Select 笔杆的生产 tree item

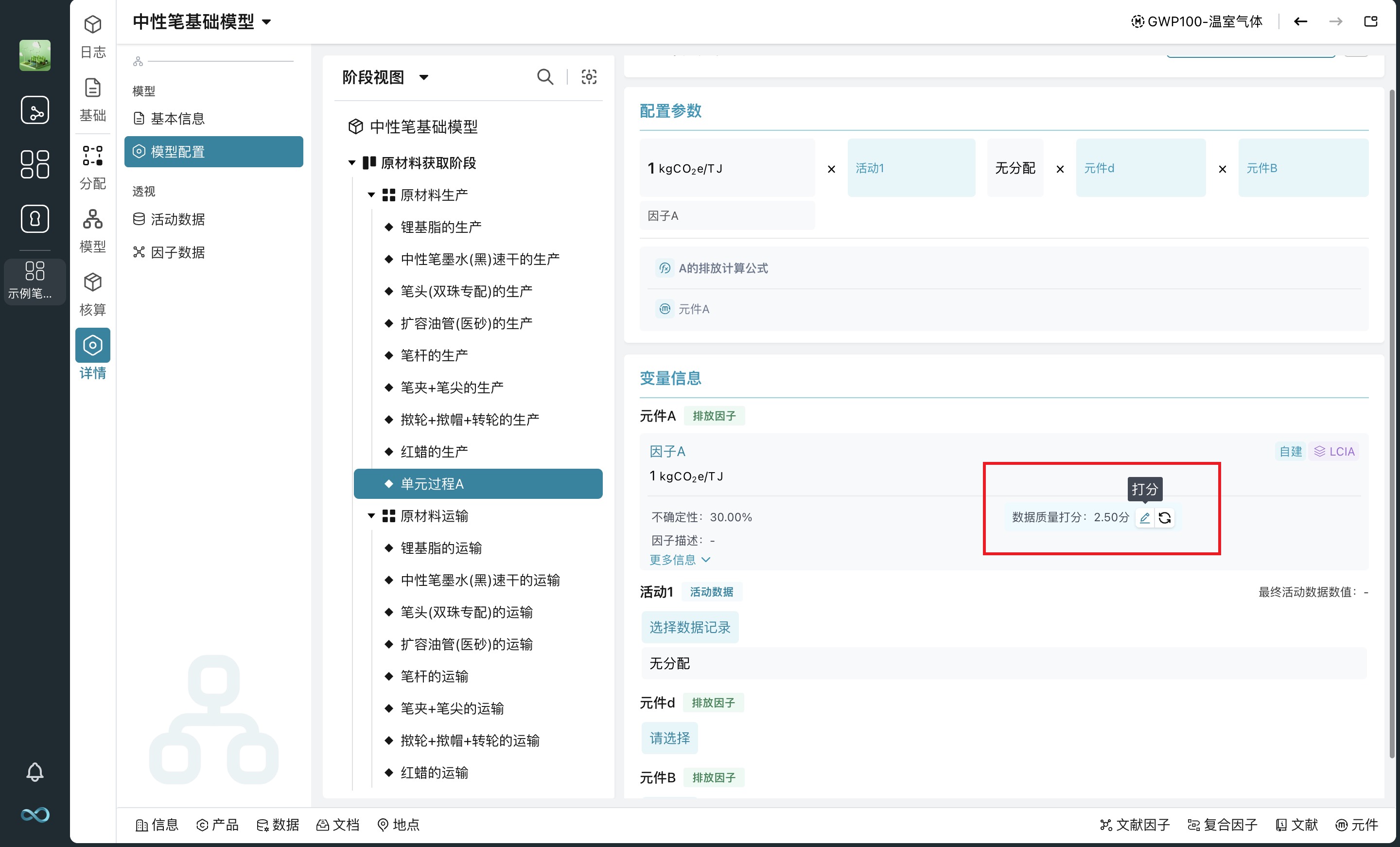coord(434,355)
